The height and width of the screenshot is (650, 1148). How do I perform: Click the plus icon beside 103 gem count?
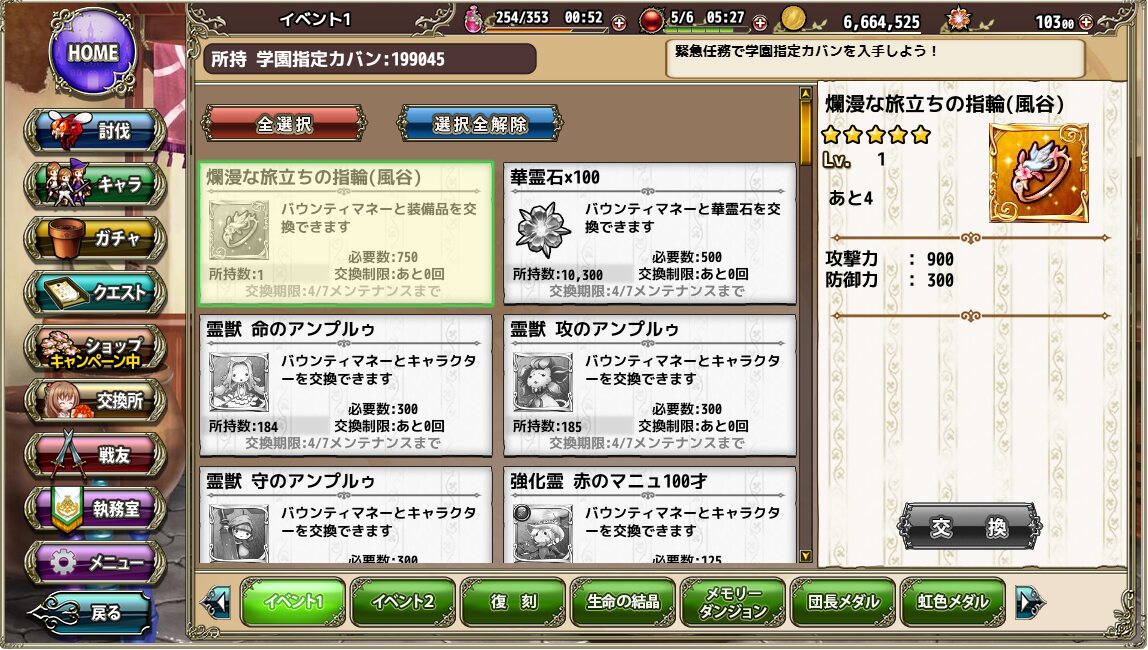point(1086,23)
